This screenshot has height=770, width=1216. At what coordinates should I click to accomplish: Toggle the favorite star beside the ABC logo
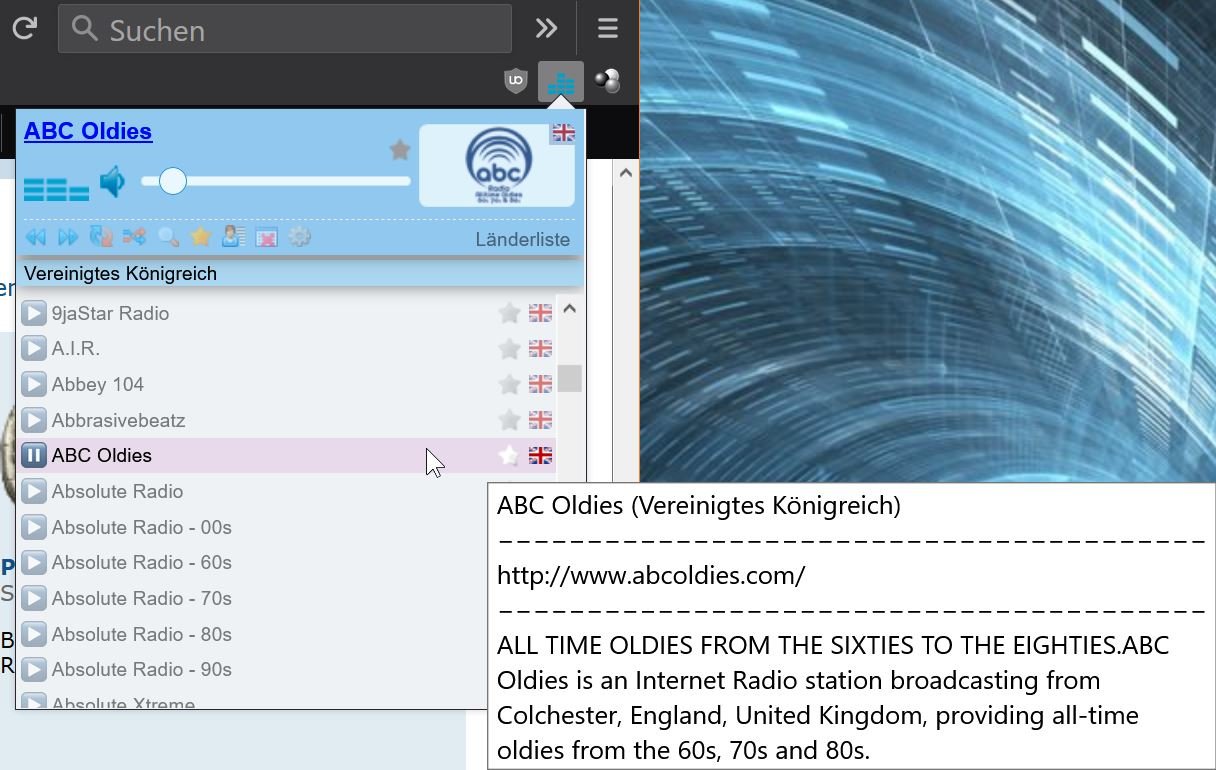[x=400, y=150]
